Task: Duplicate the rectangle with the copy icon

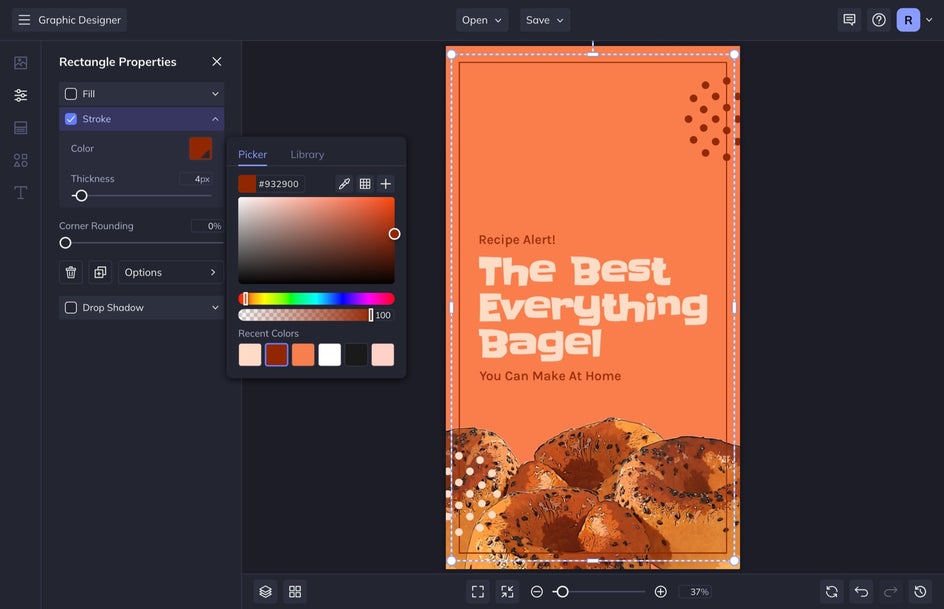Action: pos(100,272)
